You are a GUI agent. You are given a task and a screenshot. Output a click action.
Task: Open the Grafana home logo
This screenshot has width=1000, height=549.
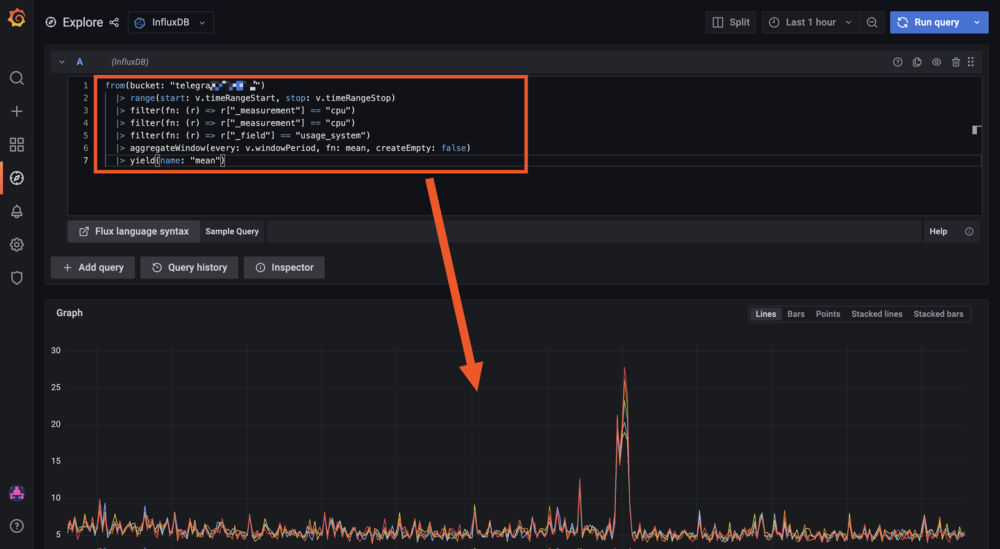point(16,21)
